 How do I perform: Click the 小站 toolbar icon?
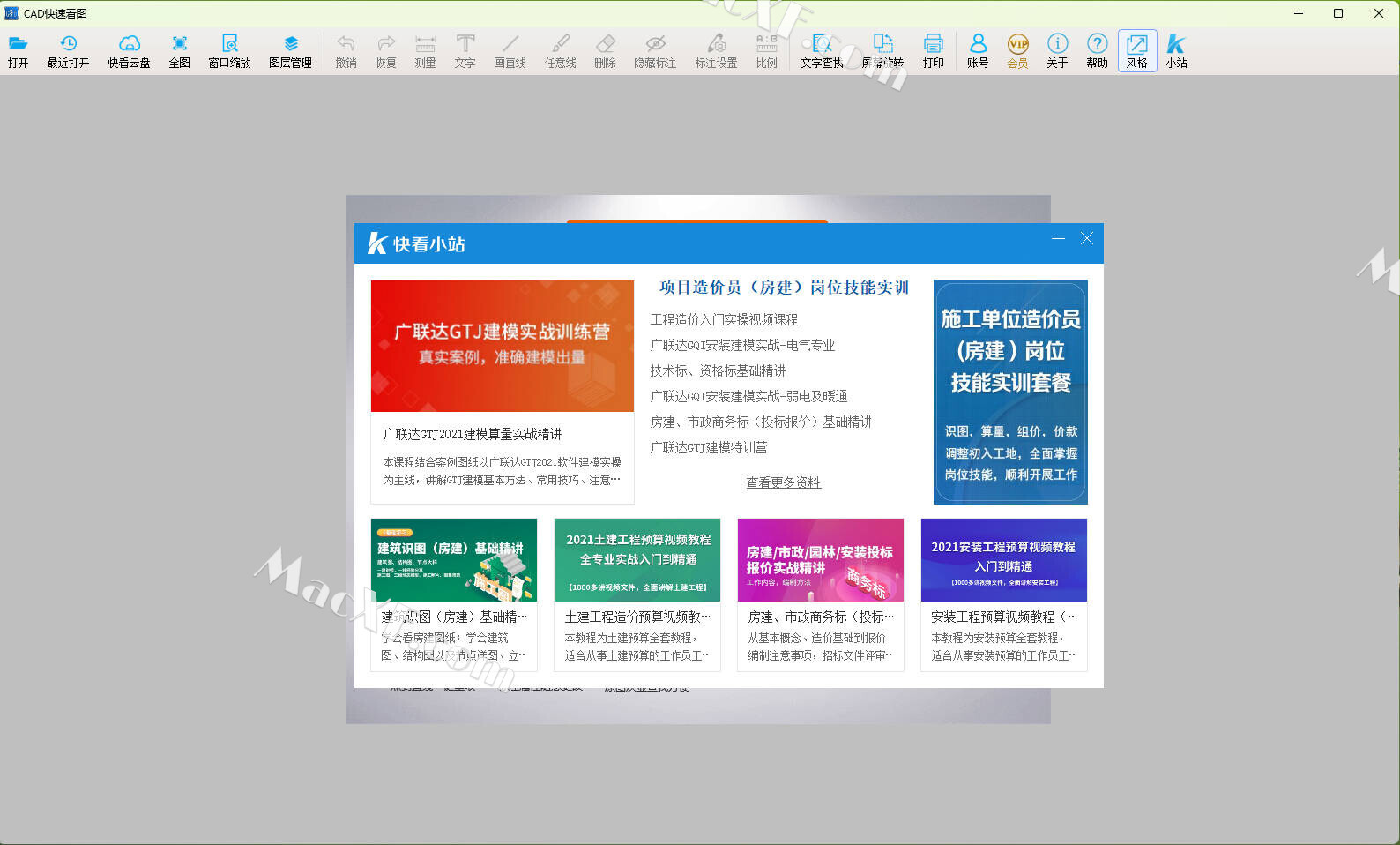pos(1176,51)
